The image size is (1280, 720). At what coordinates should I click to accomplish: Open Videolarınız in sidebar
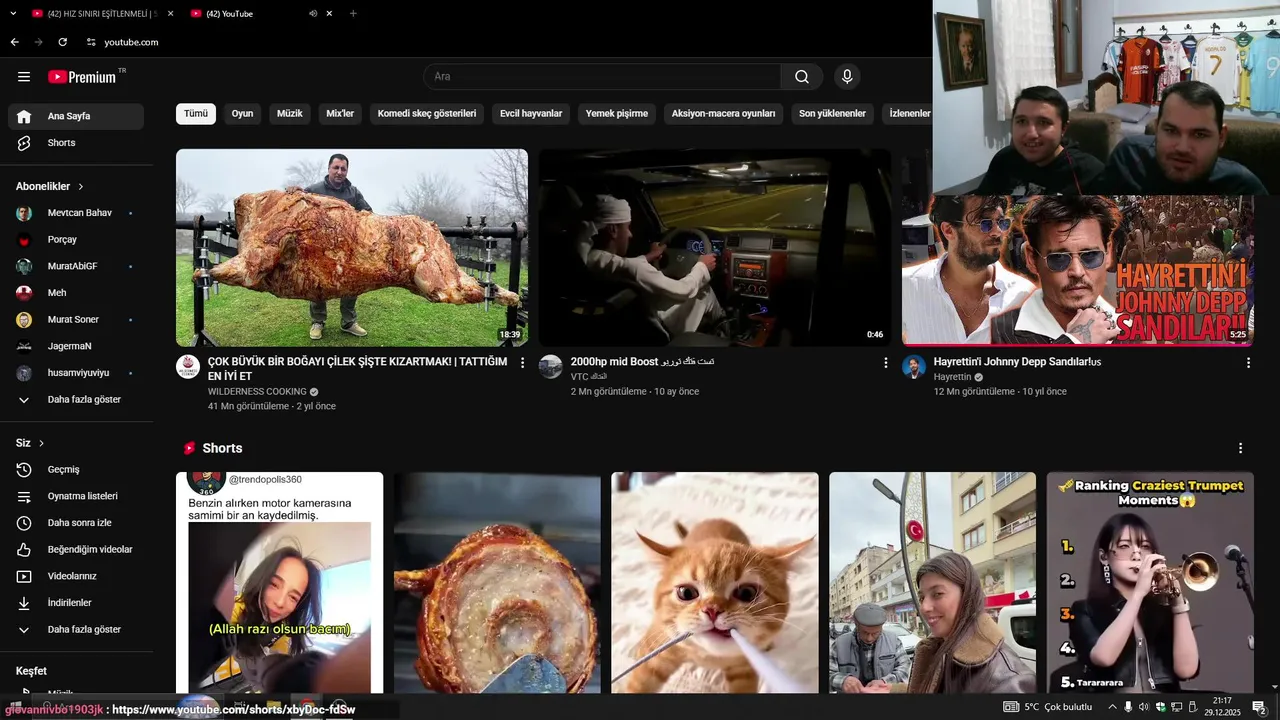[76, 576]
